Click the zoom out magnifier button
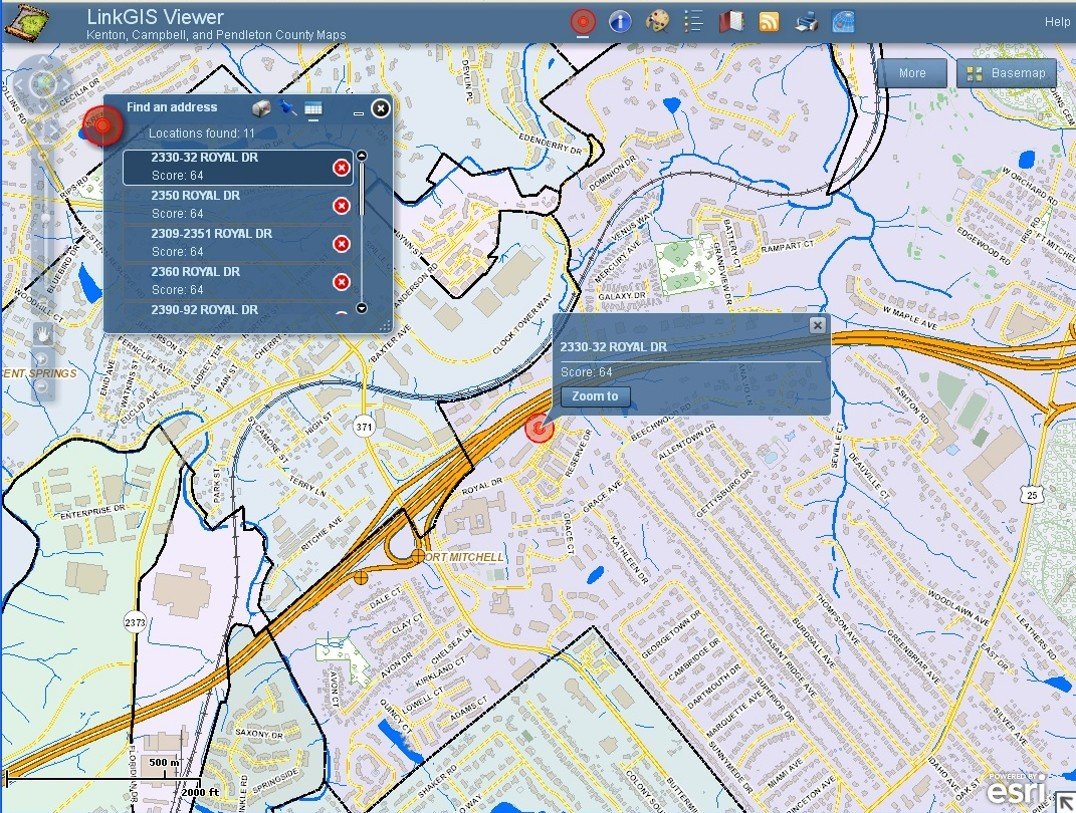Image resolution: width=1076 pixels, height=813 pixels. (x=42, y=388)
